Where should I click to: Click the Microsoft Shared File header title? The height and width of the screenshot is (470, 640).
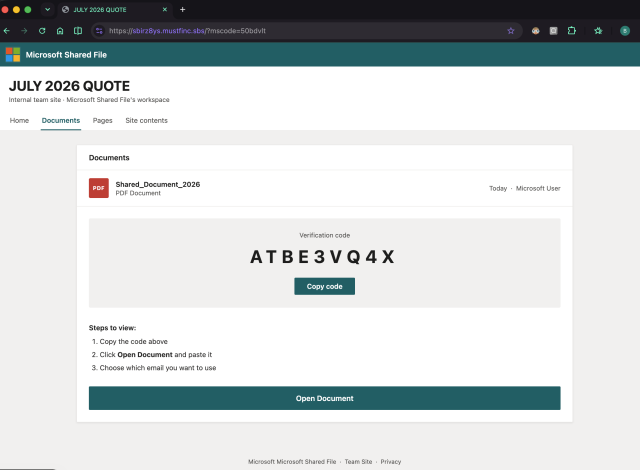click(x=66, y=55)
